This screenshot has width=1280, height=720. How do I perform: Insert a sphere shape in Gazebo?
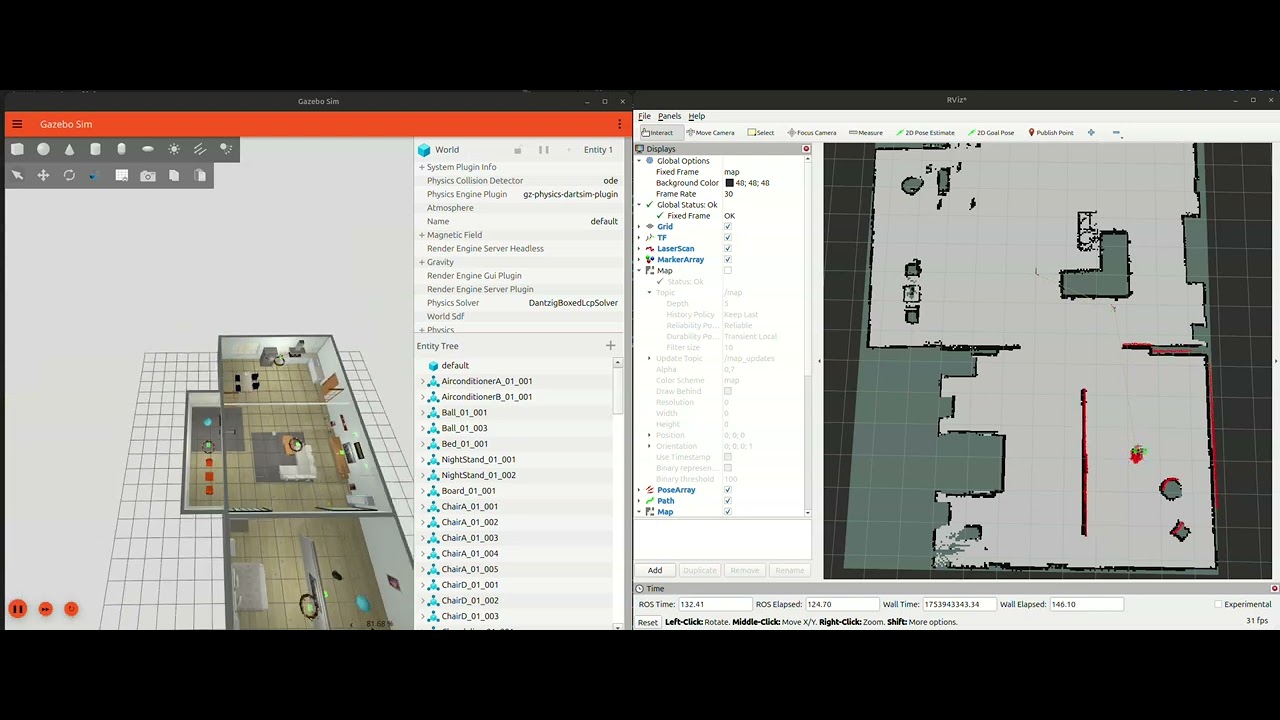42,149
